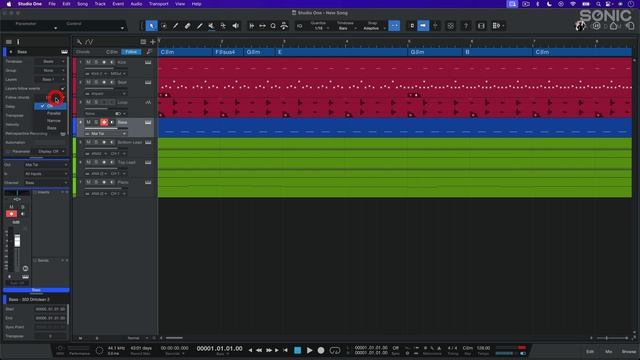Open the Automation Display Off dropdown
Viewport: 640px width, 360px height.
[x=51, y=151]
